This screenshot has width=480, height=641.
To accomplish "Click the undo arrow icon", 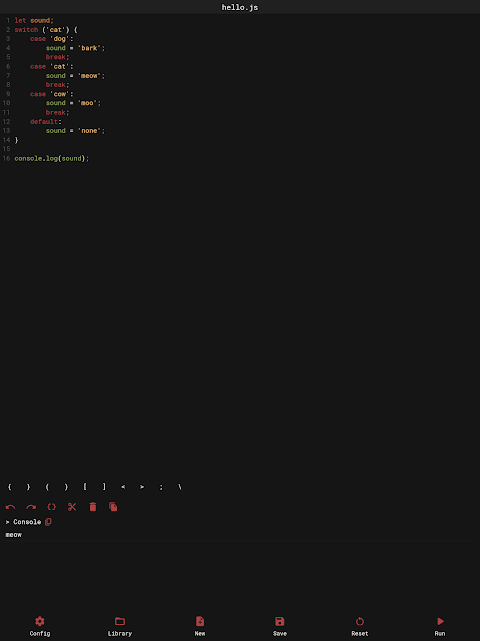I will tap(10, 507).
